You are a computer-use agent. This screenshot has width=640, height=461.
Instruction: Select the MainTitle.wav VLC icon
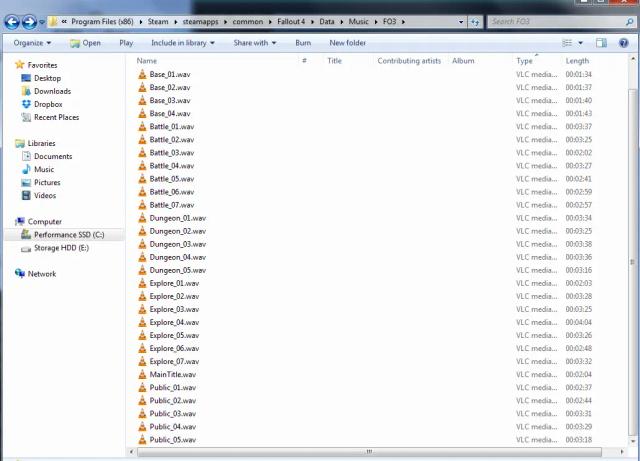tap(142, 374)
